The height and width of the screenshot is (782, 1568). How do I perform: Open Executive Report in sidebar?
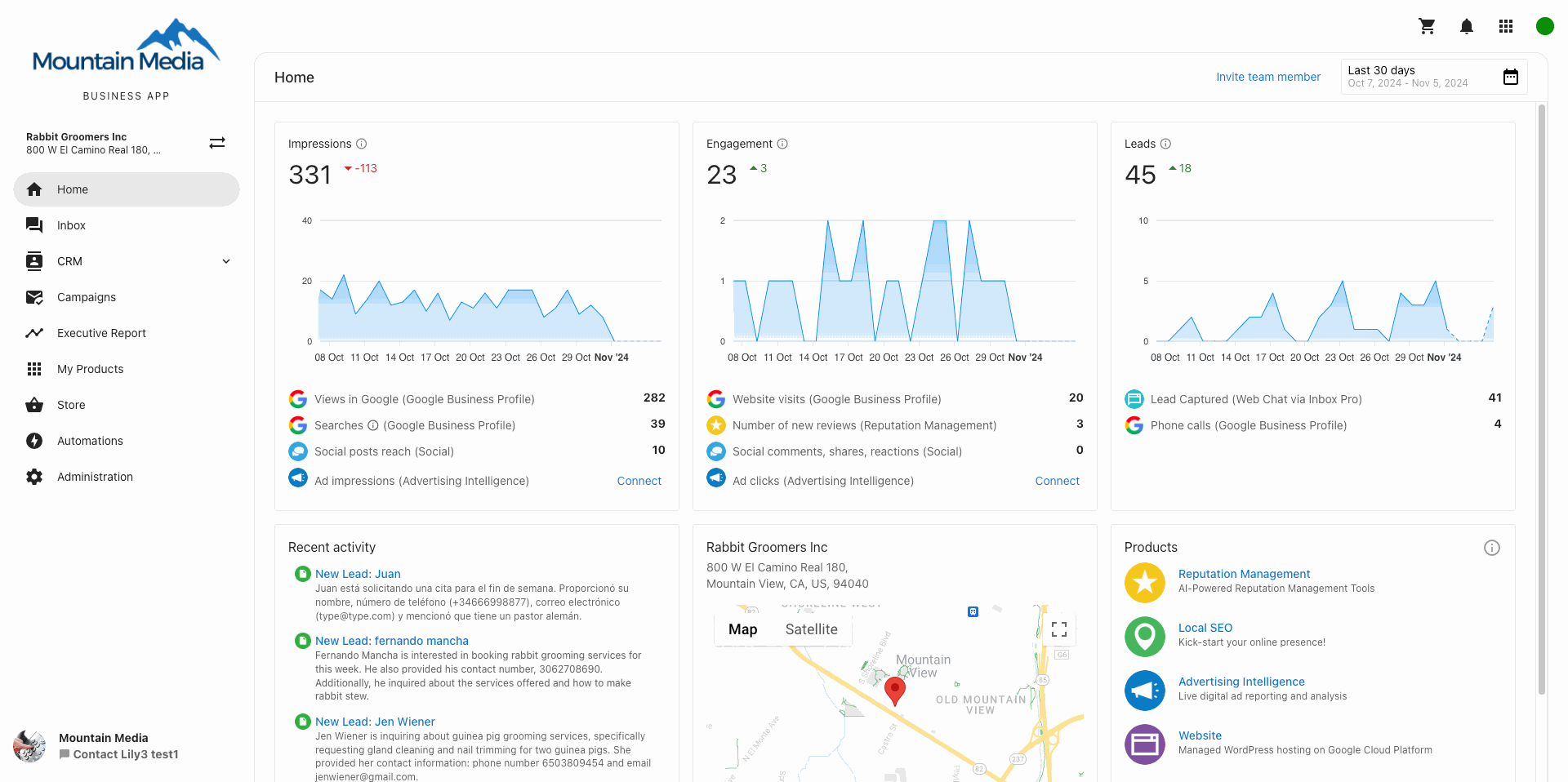click(127, 333)
